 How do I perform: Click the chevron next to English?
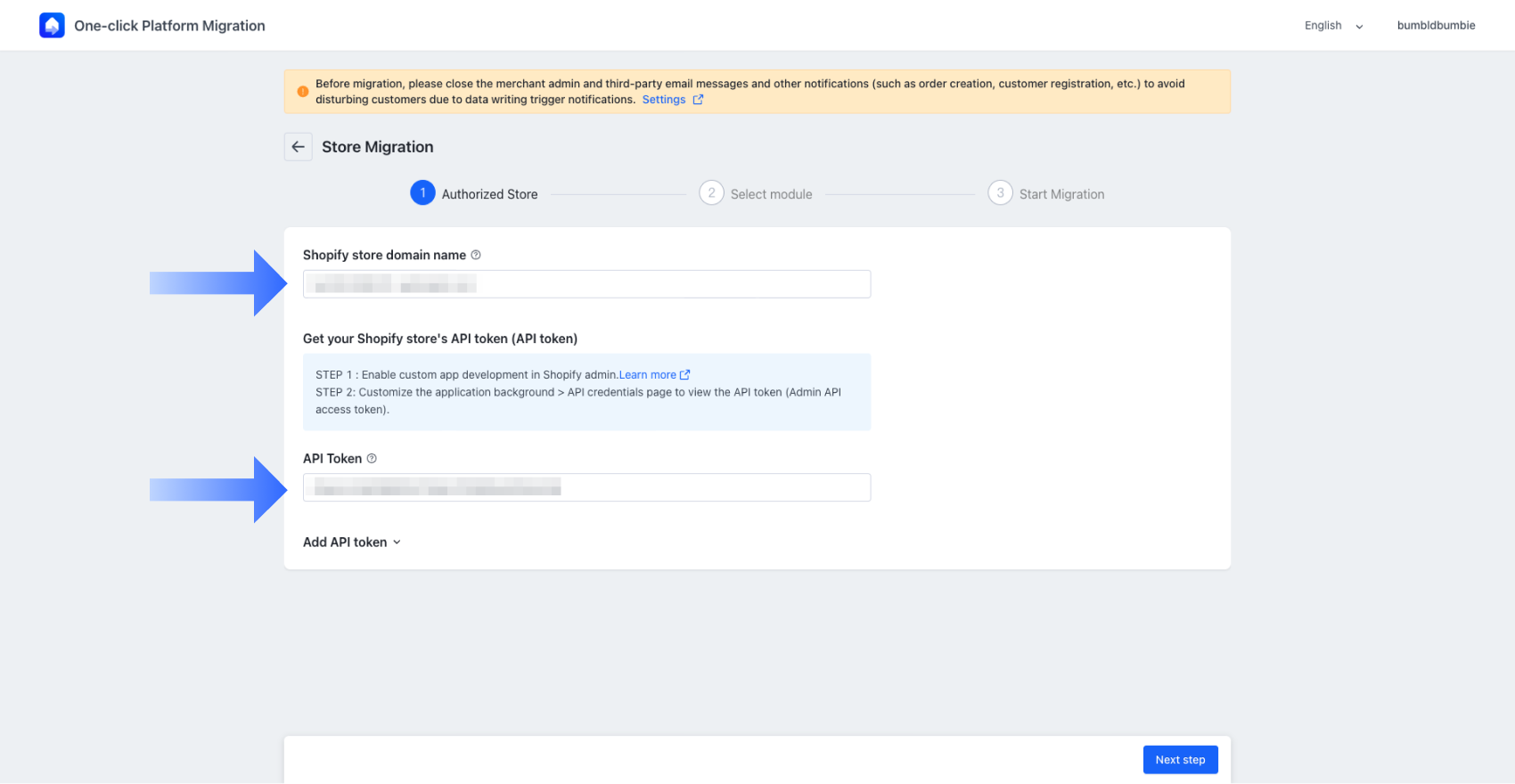click(x=1359, y=27)
